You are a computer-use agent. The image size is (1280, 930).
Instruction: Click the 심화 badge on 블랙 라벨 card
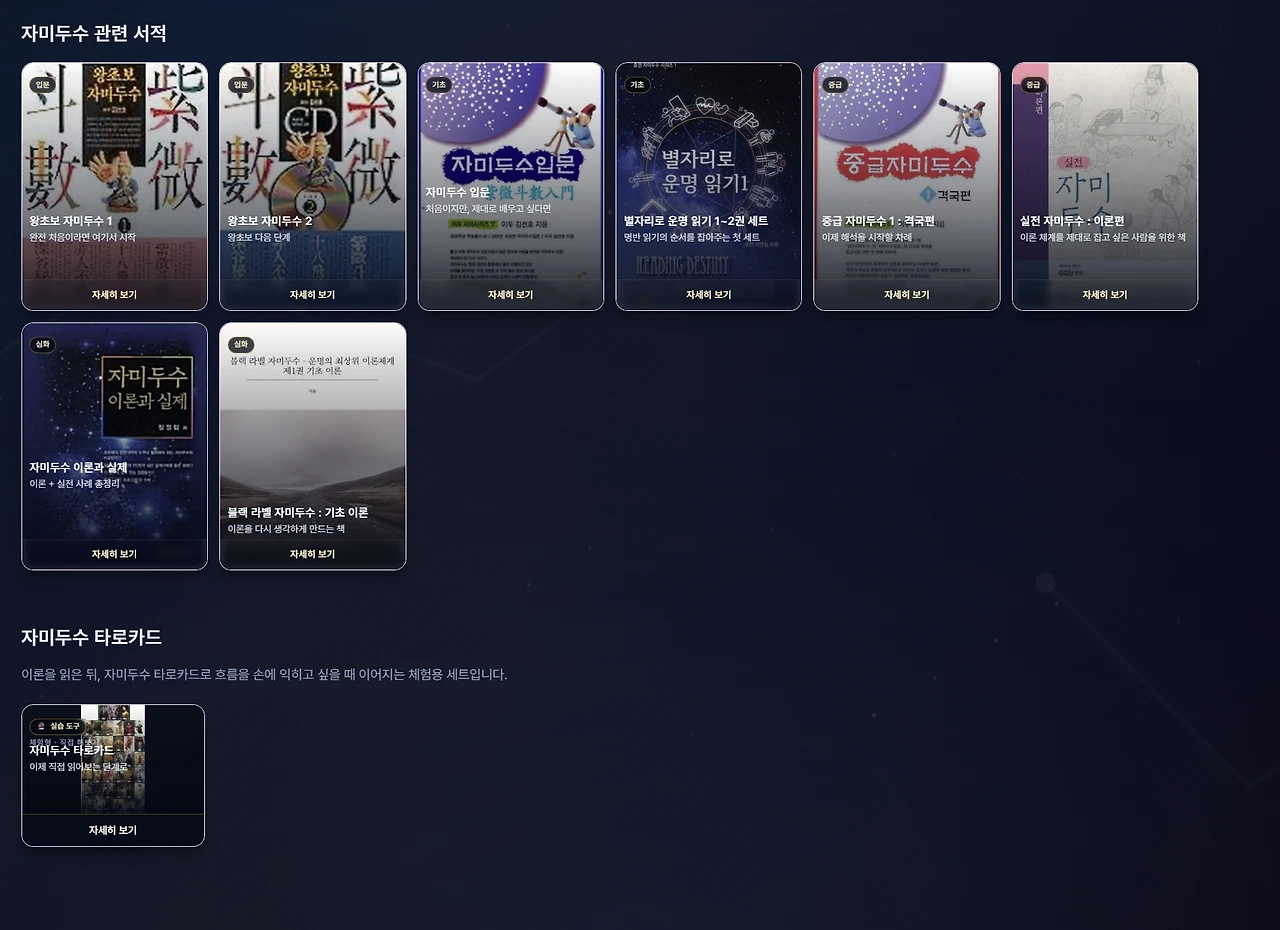(241, 345)
